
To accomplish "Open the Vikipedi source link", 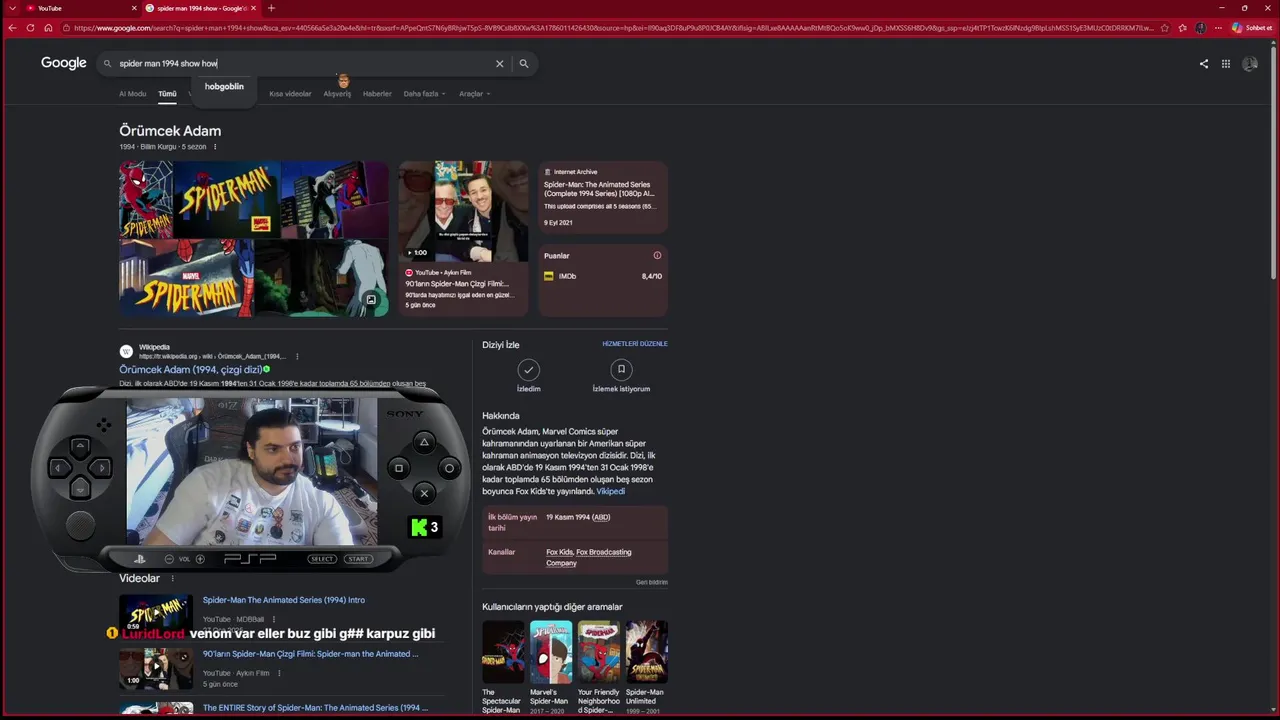I will point(611,492).
